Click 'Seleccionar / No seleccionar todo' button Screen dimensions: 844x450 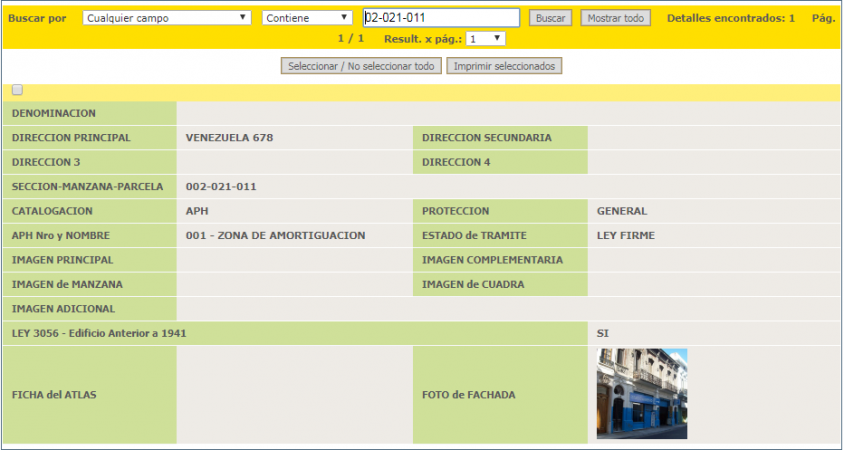360,66
